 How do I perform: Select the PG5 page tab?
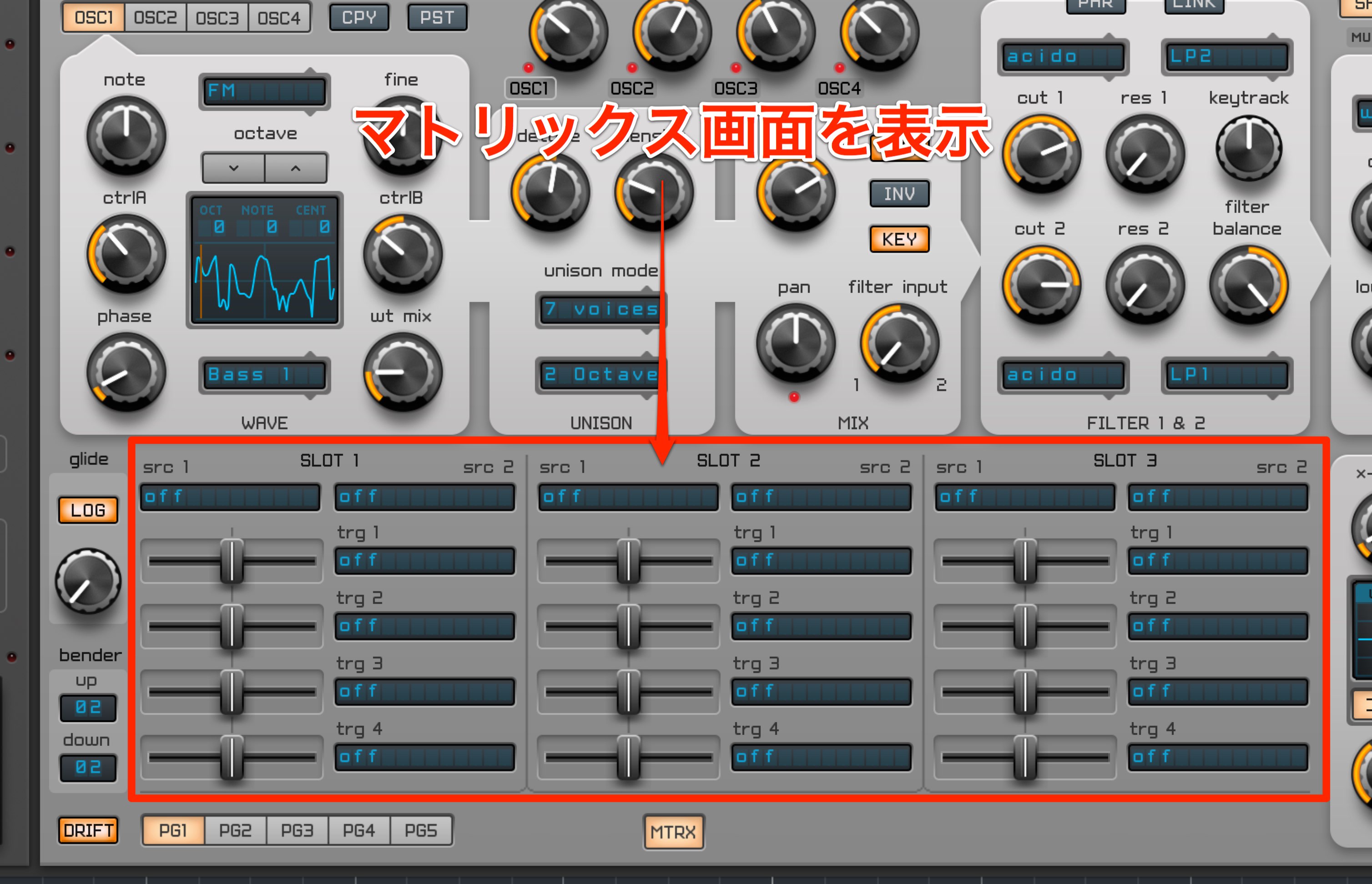(421, 831)
